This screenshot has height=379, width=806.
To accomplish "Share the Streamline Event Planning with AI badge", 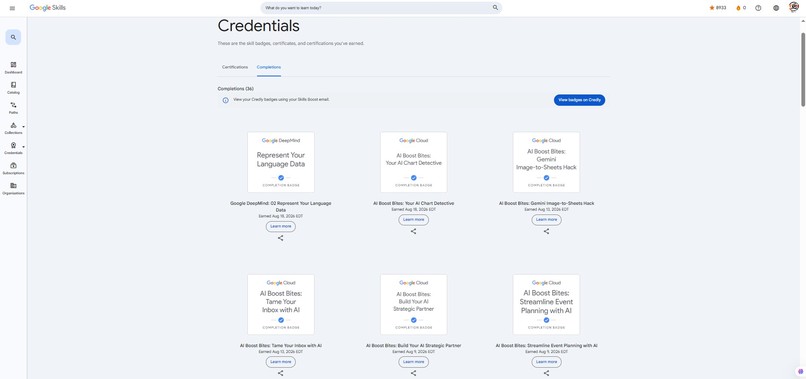I will click(x=546, y=373).
